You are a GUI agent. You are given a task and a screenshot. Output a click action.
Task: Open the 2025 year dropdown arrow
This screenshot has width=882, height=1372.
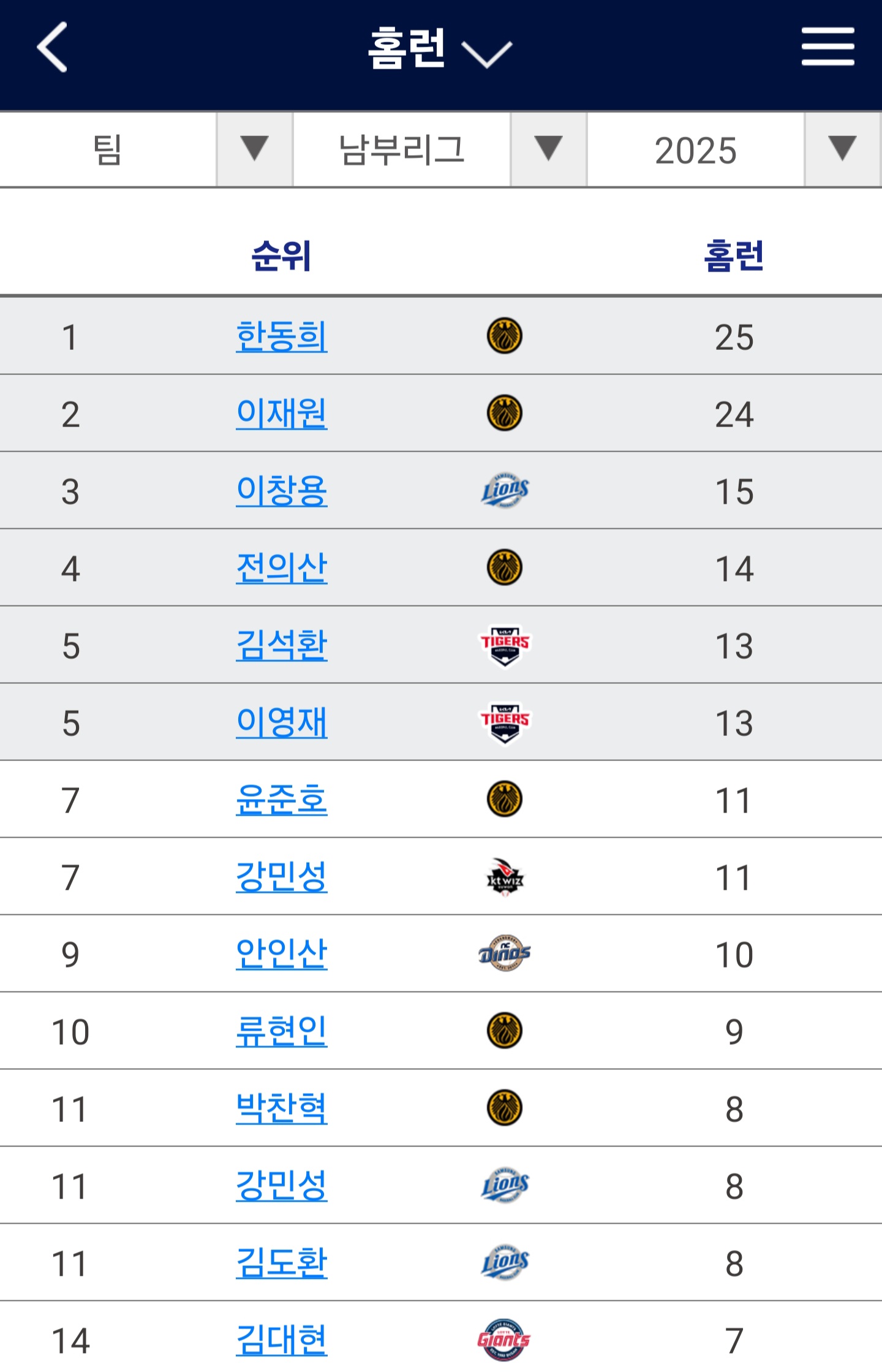click(x=842, y=149)
